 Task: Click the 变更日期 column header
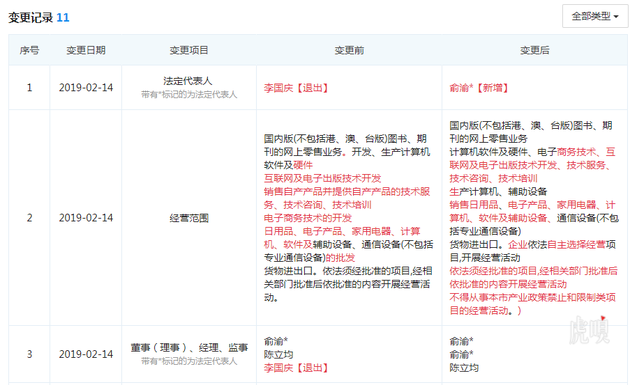tap(86, 50)
